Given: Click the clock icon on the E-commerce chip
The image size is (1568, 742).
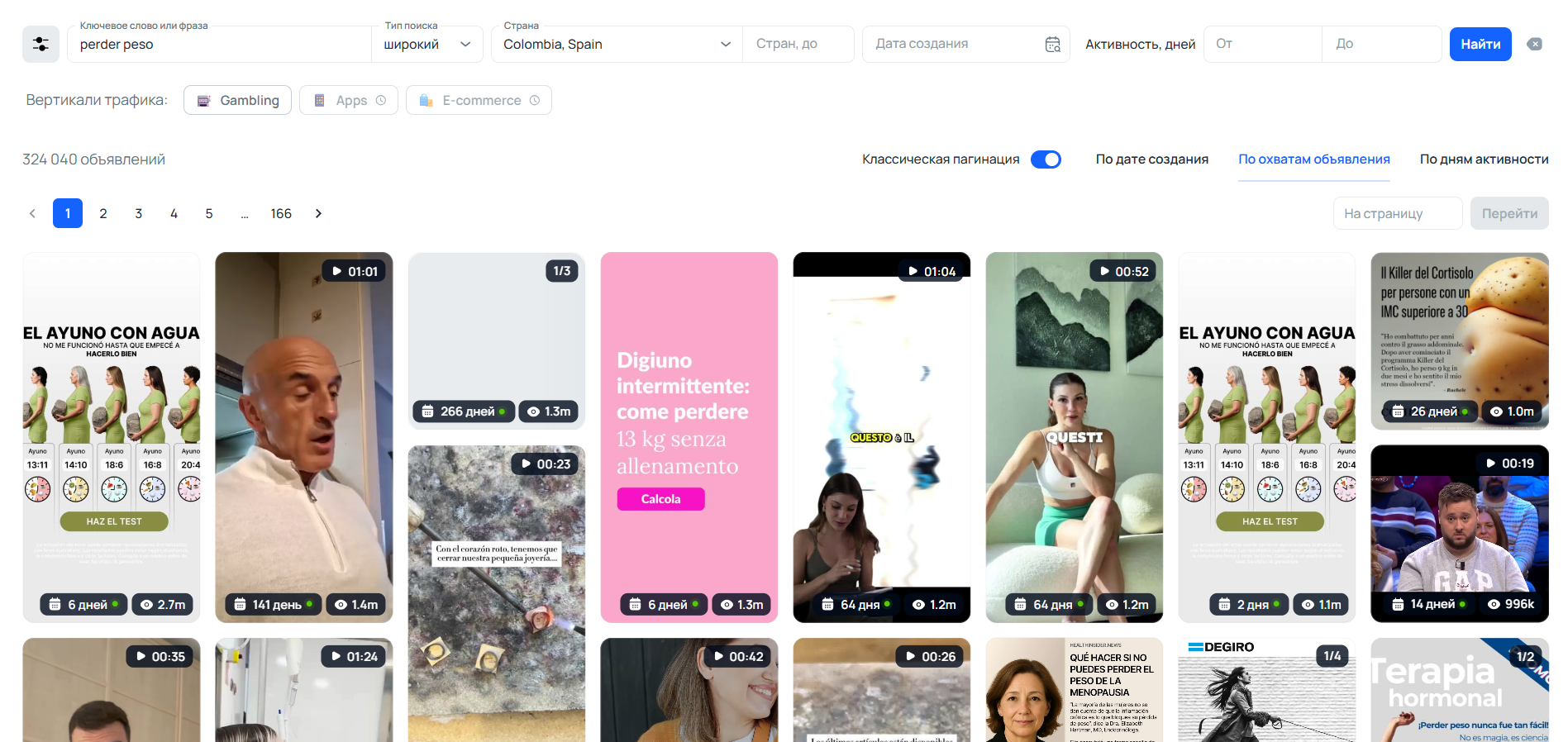Looking at the screenshot, I should [x=535, y=100].
